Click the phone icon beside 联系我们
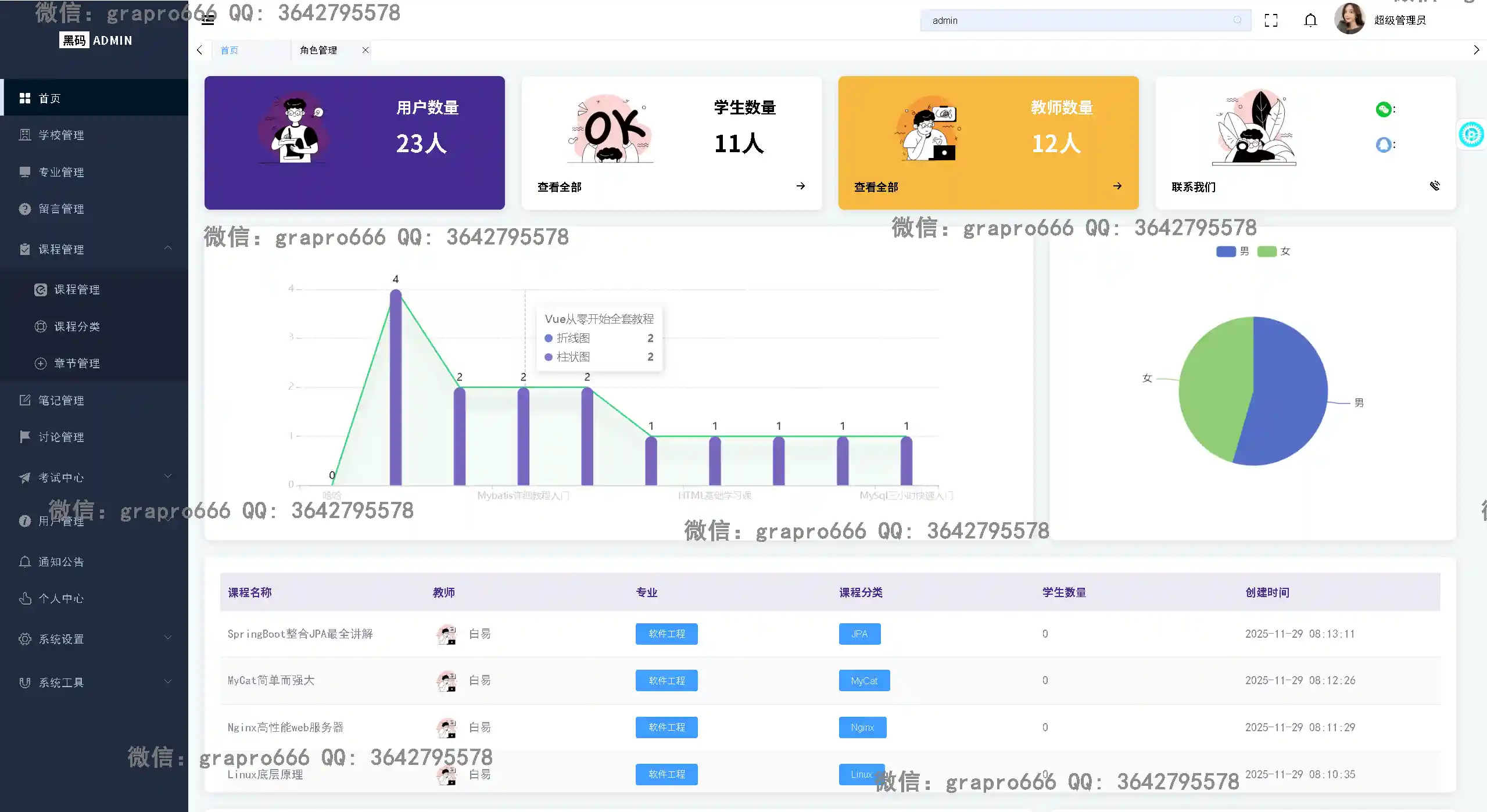This screenshot has width=1487, height=812. click(1435, 186)
